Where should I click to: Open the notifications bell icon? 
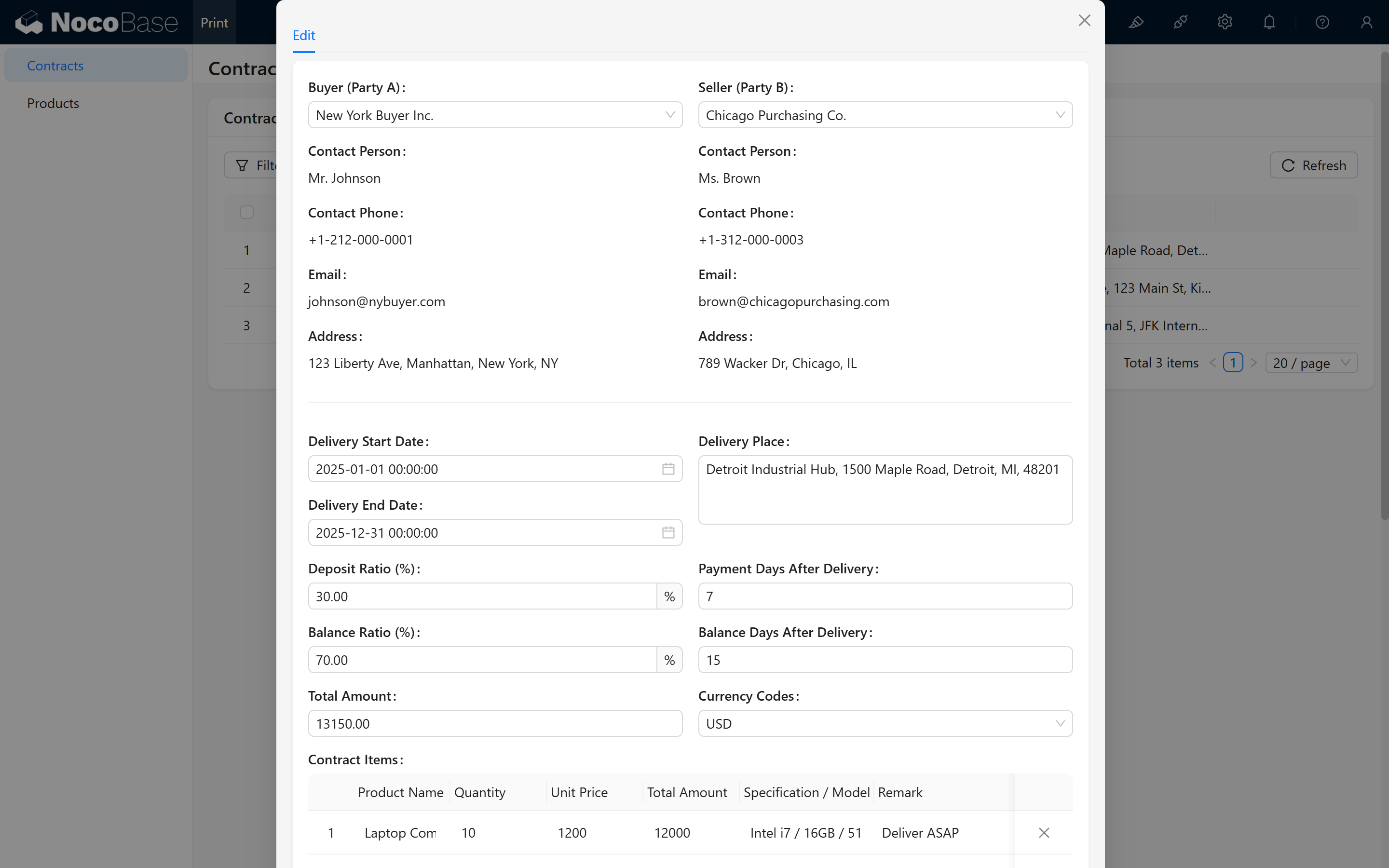(x=1269, y=22)
